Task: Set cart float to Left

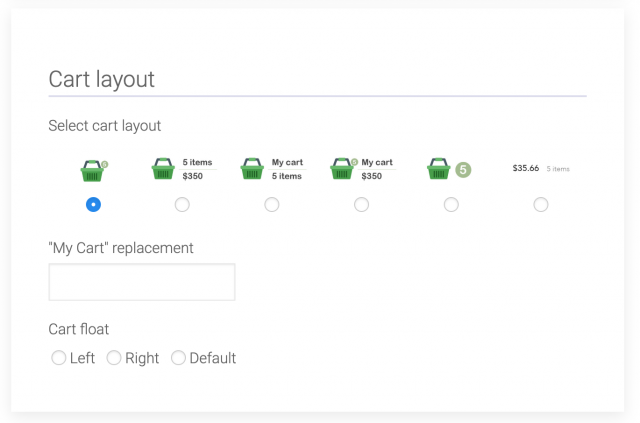Action: point(59,358)
